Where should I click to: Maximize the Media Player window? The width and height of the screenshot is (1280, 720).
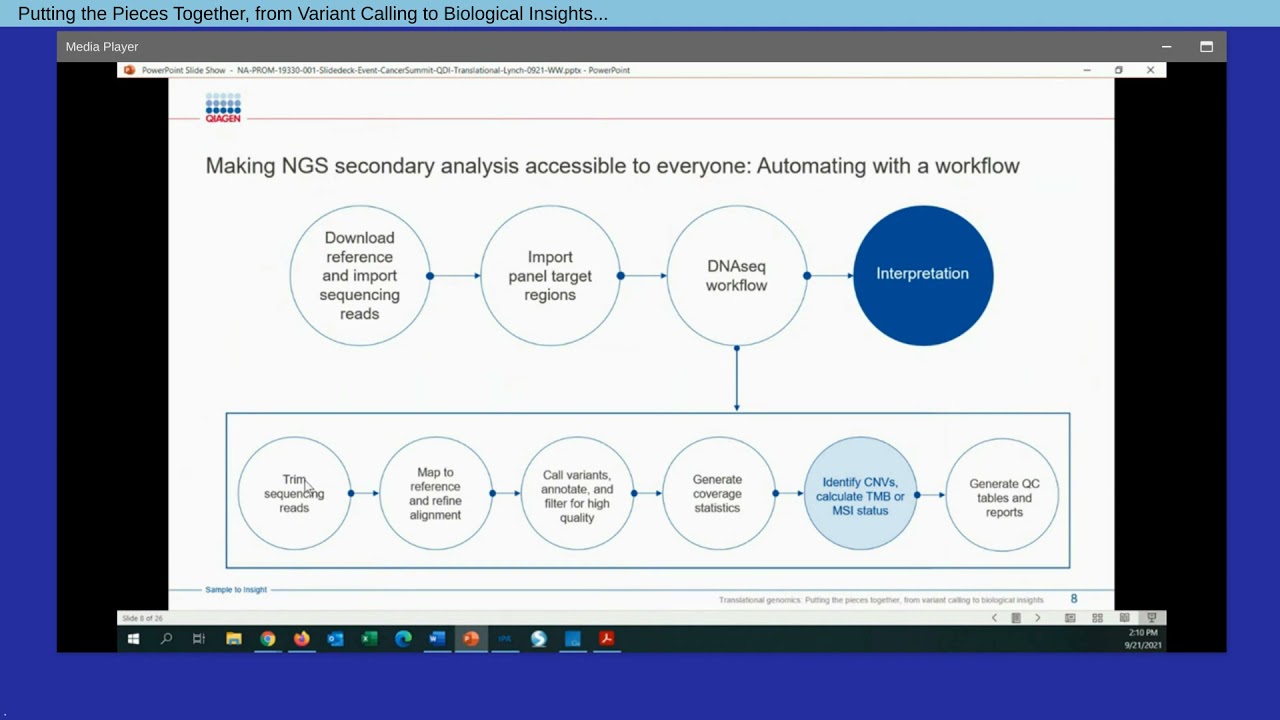pyautogui.click(x=1206, y=47)
